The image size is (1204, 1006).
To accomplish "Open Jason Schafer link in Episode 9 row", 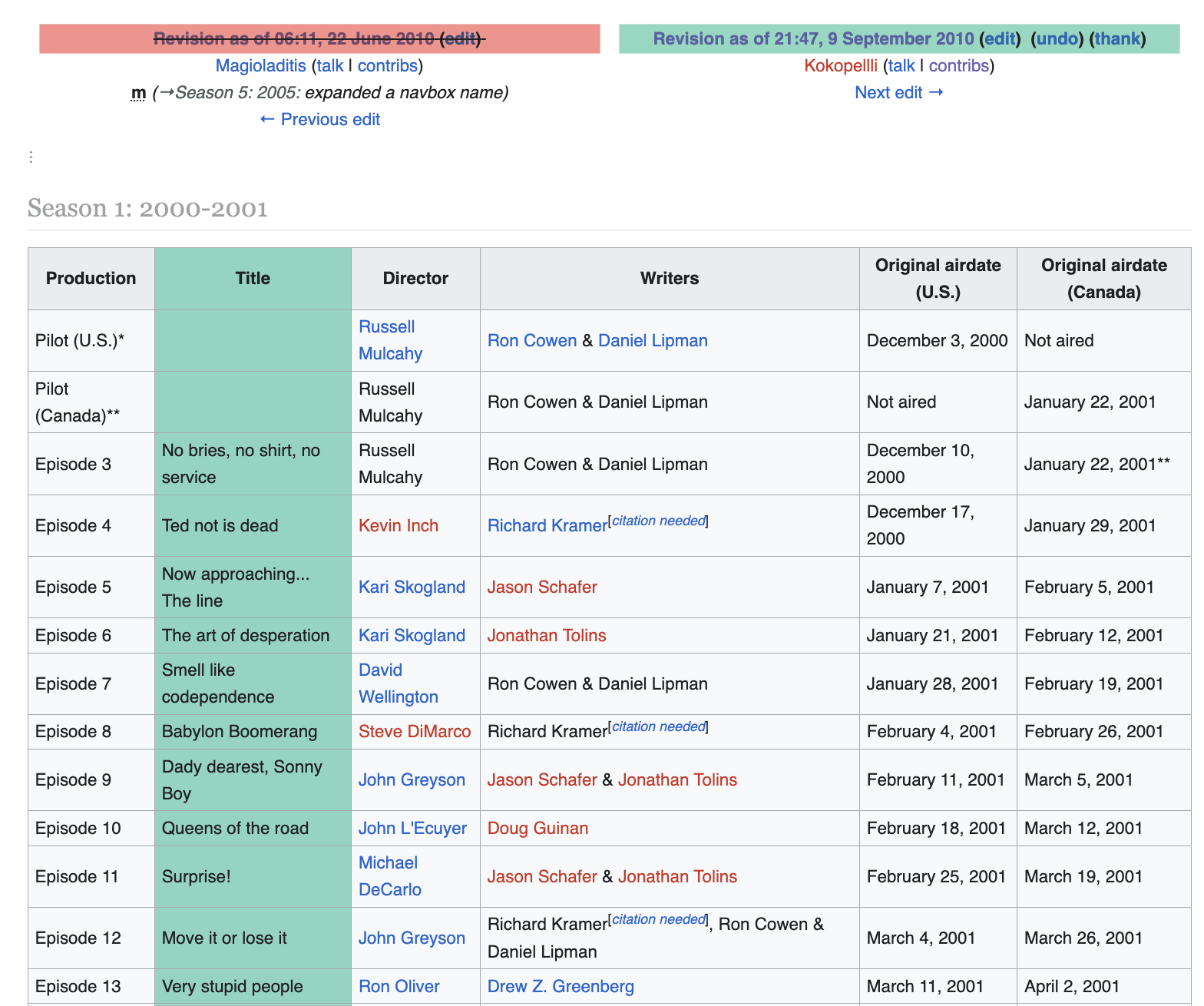I will tap(542, 780).
